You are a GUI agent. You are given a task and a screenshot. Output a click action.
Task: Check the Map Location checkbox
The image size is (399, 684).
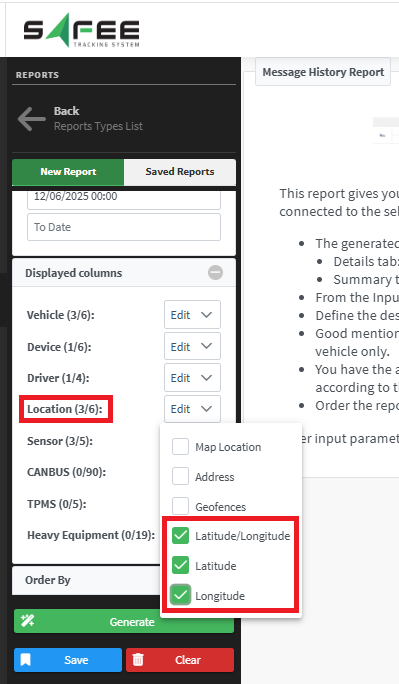(180, 447)
